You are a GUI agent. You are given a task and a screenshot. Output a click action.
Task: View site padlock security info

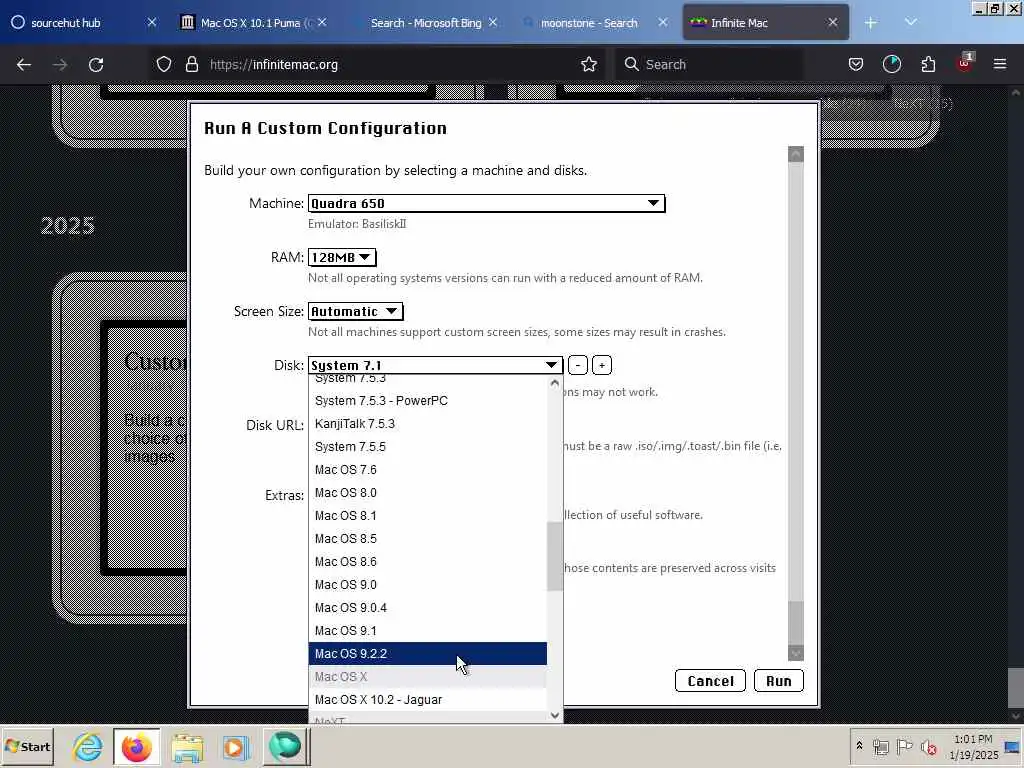191,65
